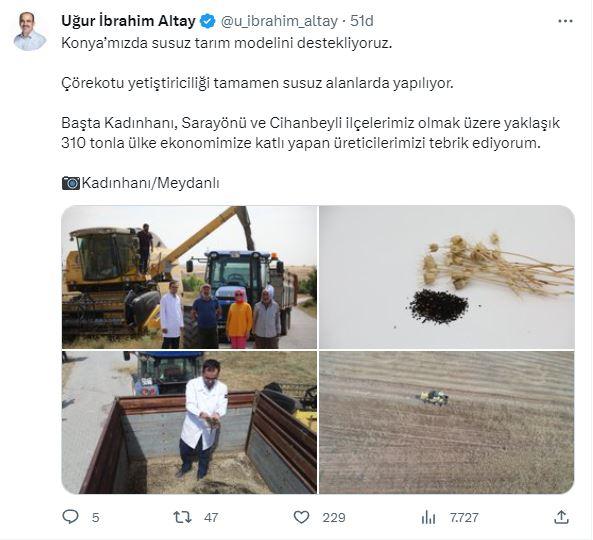Open the @u_ibrahim_altay handle link
The height and width of the screenshot is (540, 593).
coord(279,21)
